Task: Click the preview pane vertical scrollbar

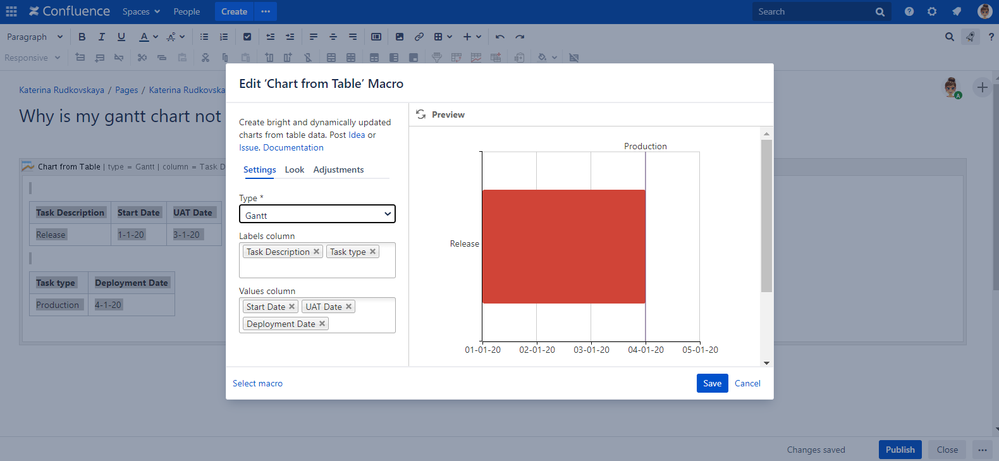Action: [766, 215]
